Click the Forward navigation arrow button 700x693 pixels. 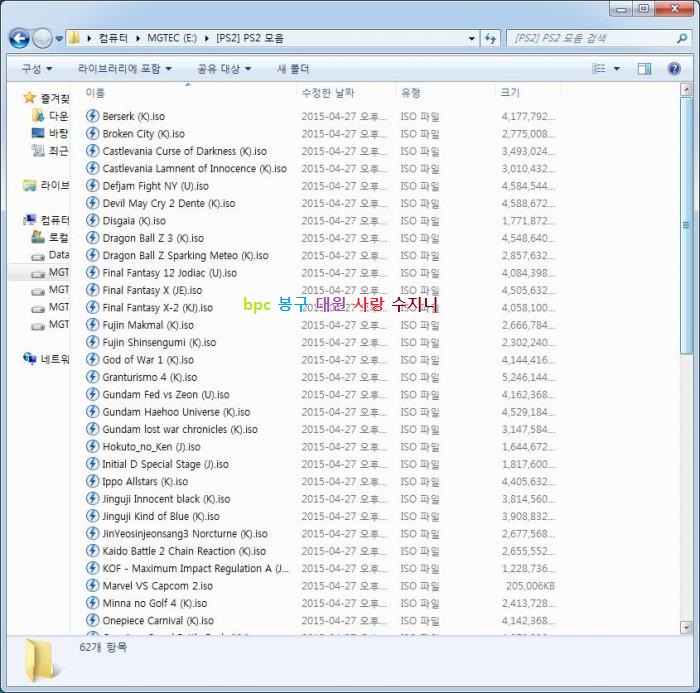[42, 38]
